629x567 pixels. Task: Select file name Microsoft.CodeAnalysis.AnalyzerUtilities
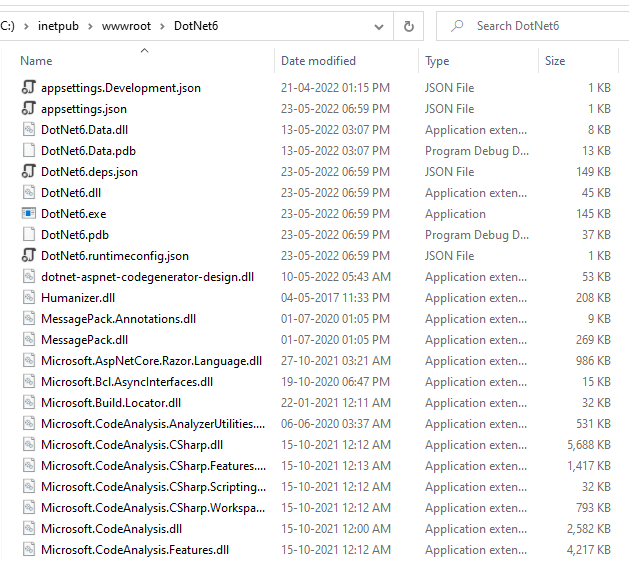pyautogui.click(x=153, y=424)
